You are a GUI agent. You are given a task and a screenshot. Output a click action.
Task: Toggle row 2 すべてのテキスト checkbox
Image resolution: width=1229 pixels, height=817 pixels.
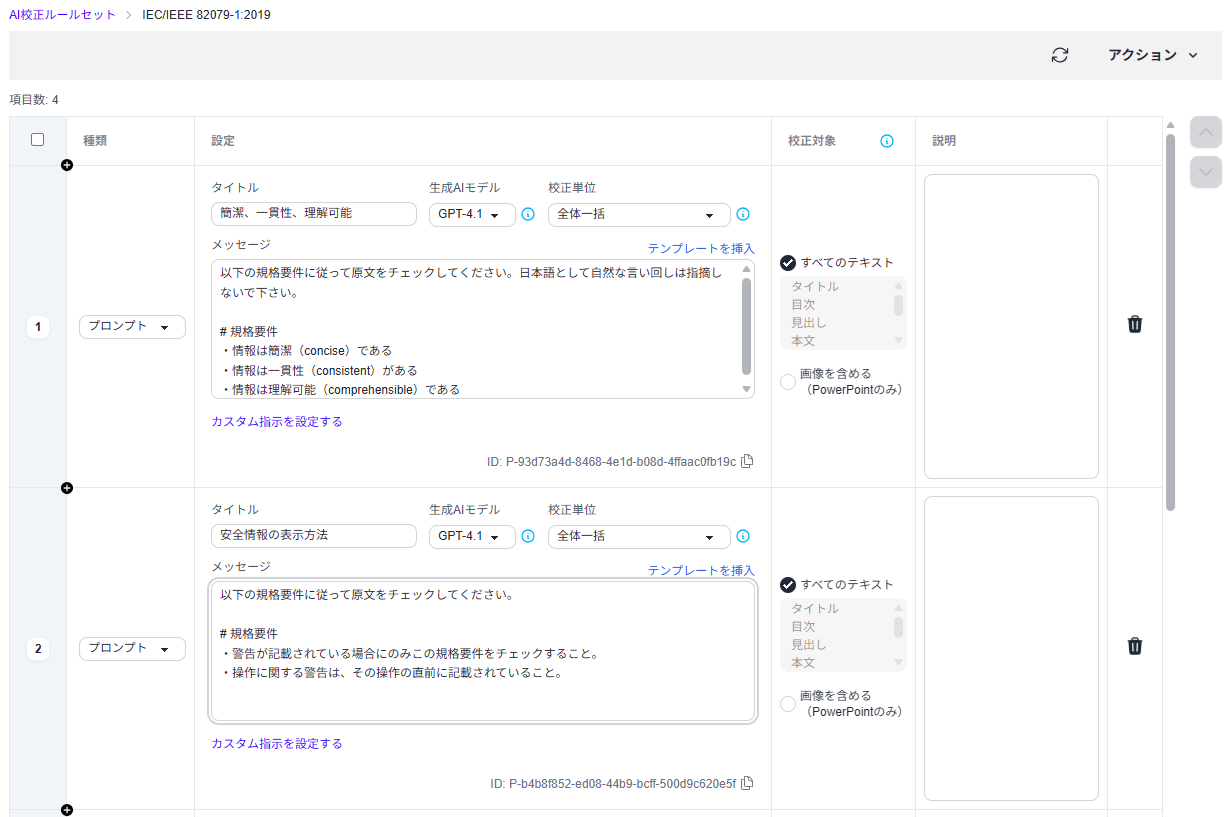click(788, 585)
